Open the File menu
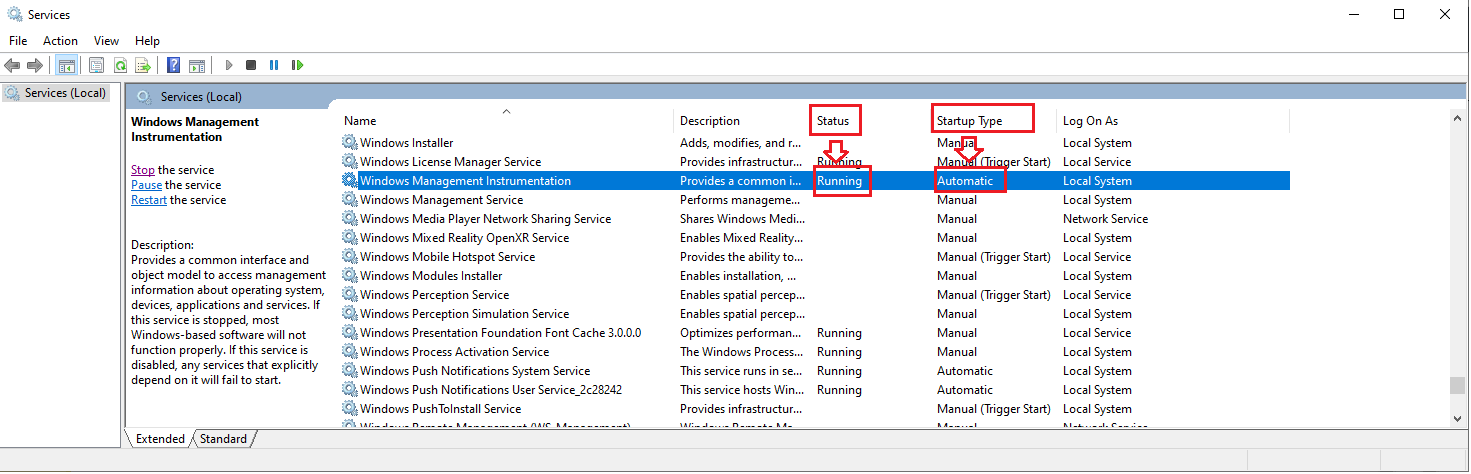Viewport: 1471px width, 474px height. point(18,41)
